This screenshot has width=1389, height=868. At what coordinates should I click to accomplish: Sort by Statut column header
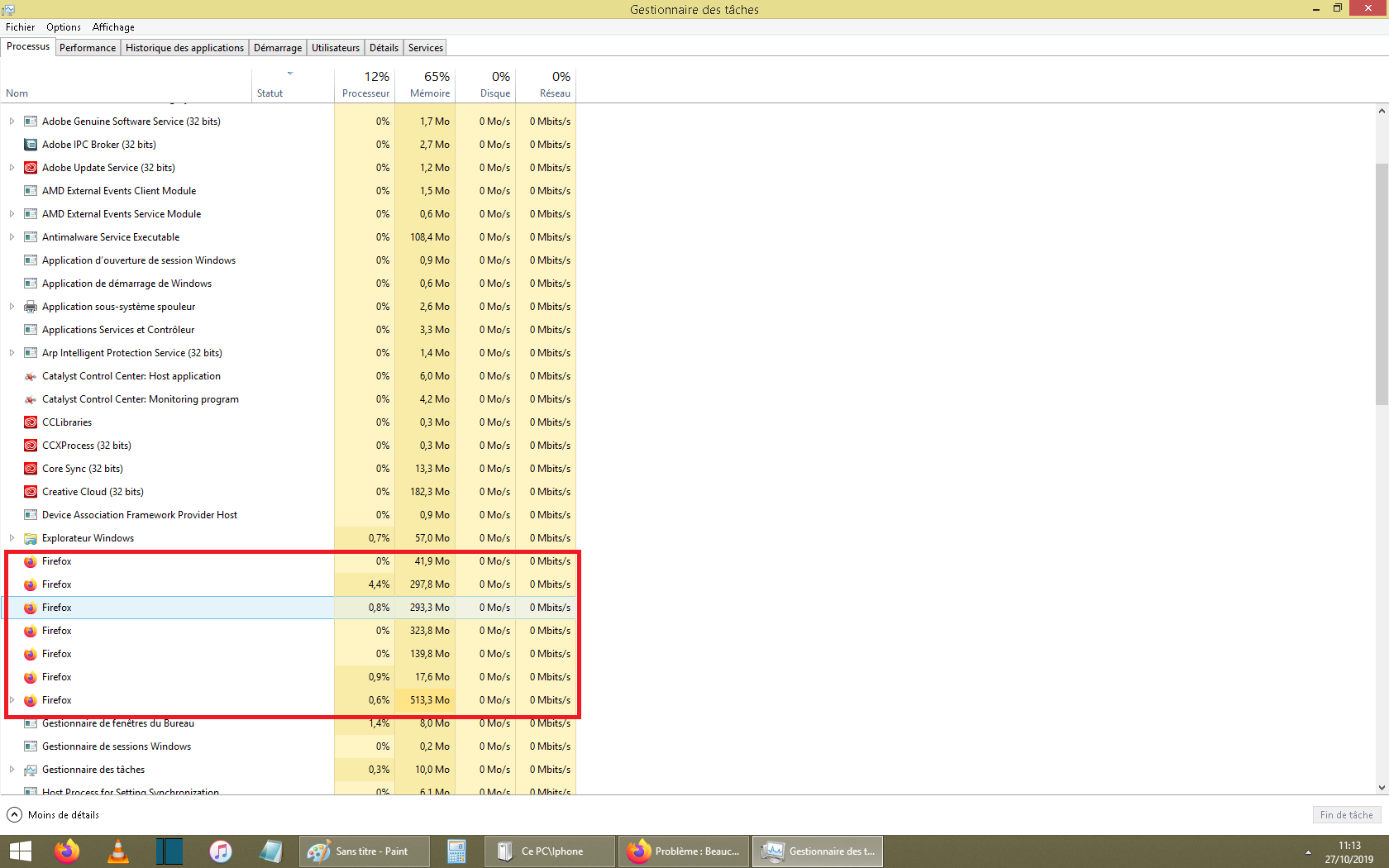[293, 84]
